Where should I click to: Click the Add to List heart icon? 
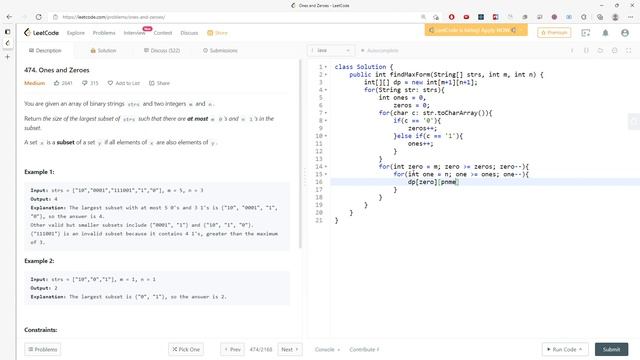point(110,83)
